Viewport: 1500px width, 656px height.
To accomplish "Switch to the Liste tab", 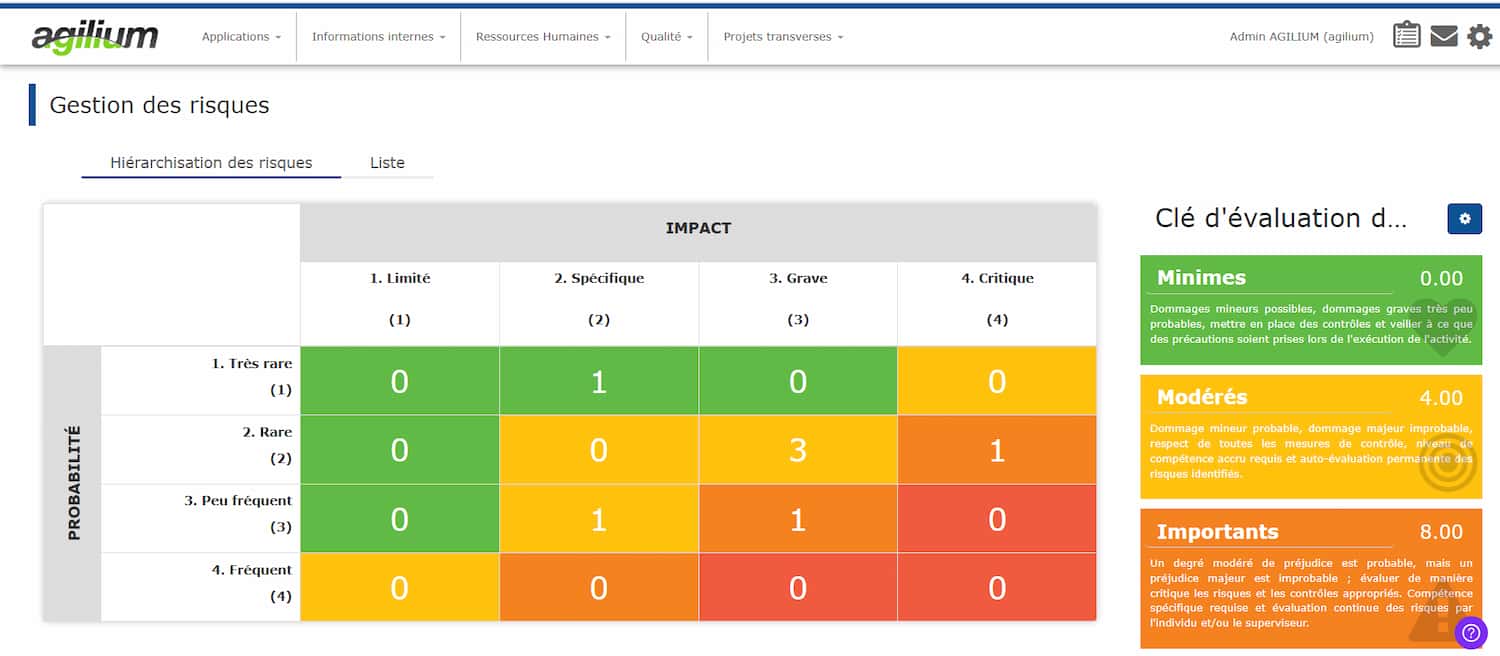I will coord(387,163).
